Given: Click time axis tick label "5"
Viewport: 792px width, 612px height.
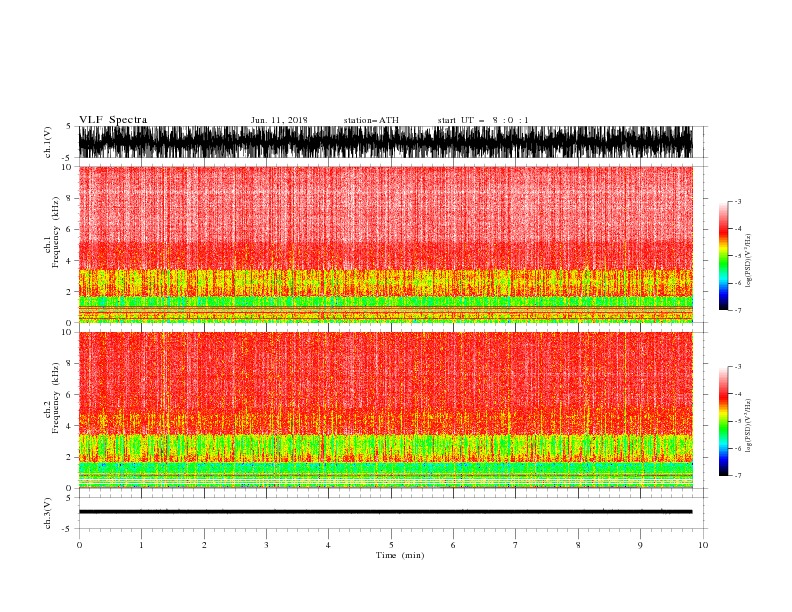Looking at the screenshot, I should coord(391,545).
